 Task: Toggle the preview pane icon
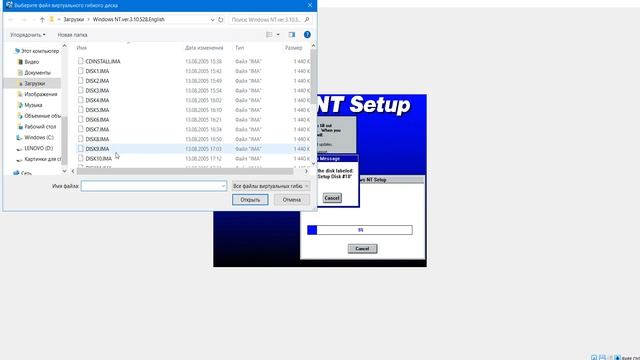[x=291, y=35]
